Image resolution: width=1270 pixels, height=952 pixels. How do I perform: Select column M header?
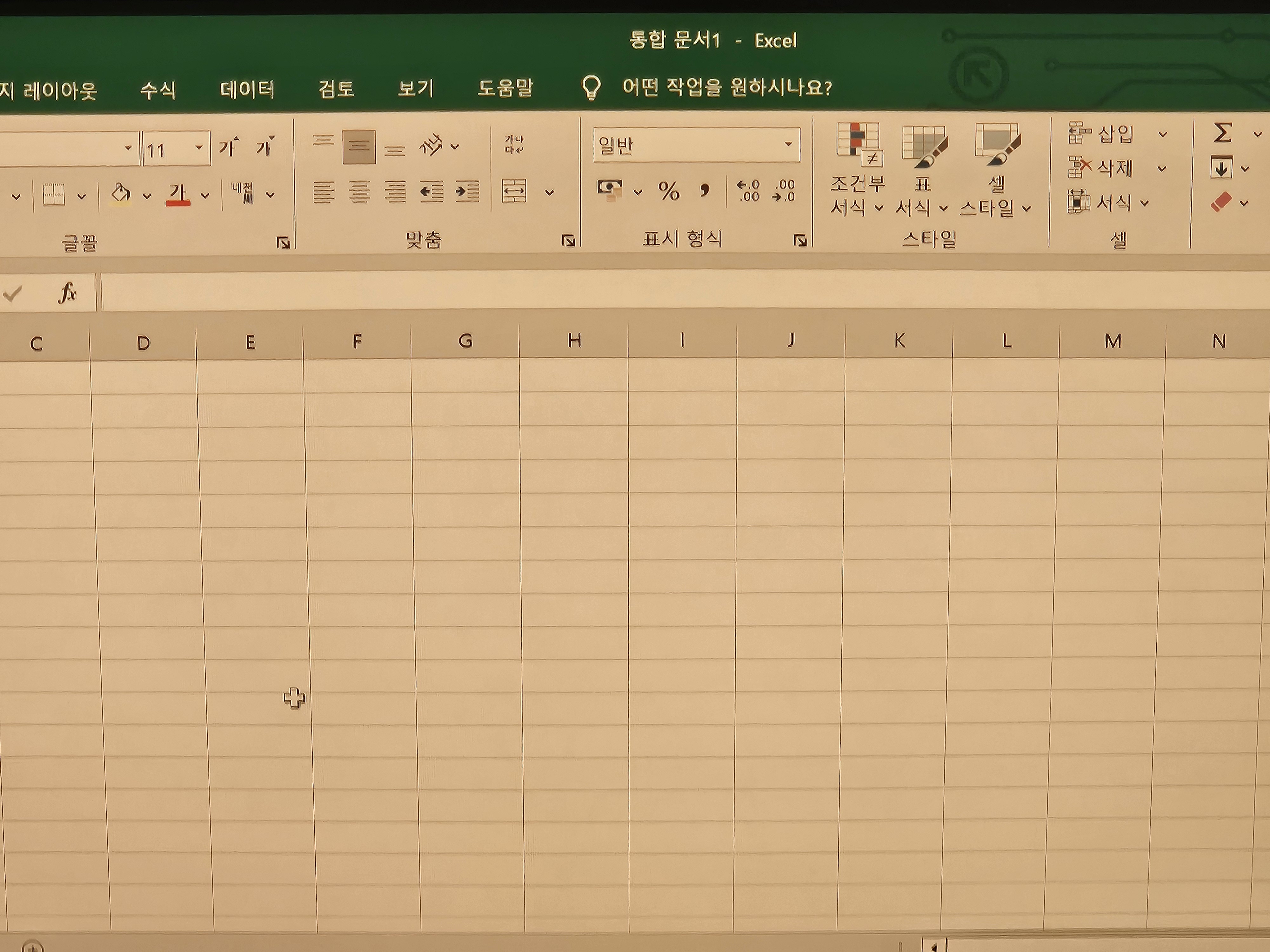tap(1113, 341)
